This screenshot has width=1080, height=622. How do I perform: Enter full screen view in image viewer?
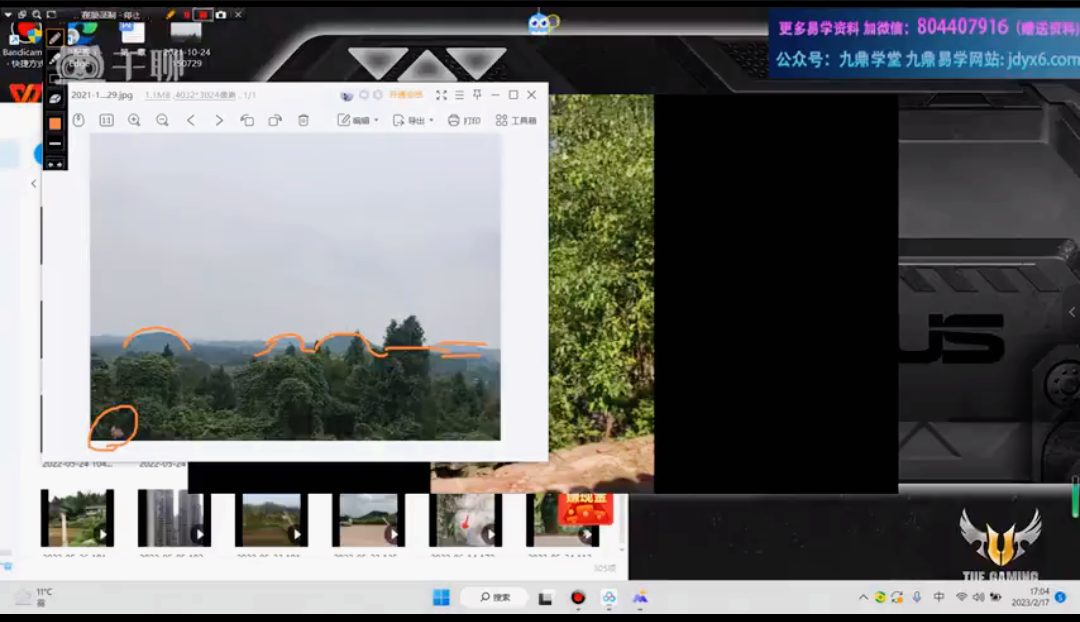coord(441,95)
